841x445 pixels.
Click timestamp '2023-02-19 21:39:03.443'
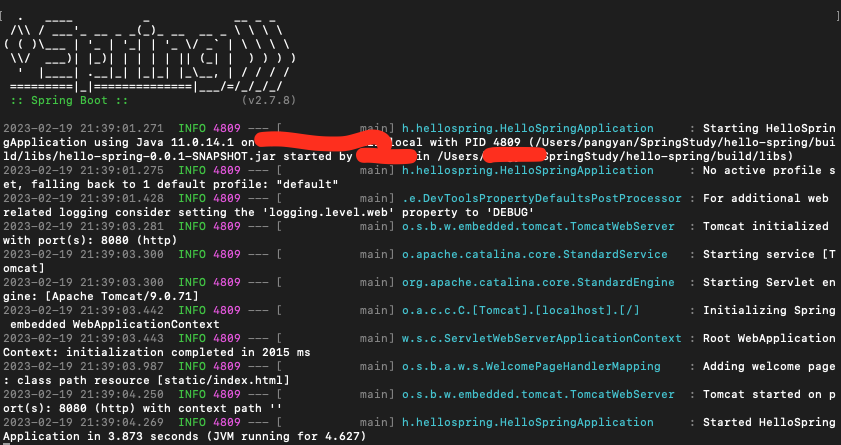click(83, 338)
